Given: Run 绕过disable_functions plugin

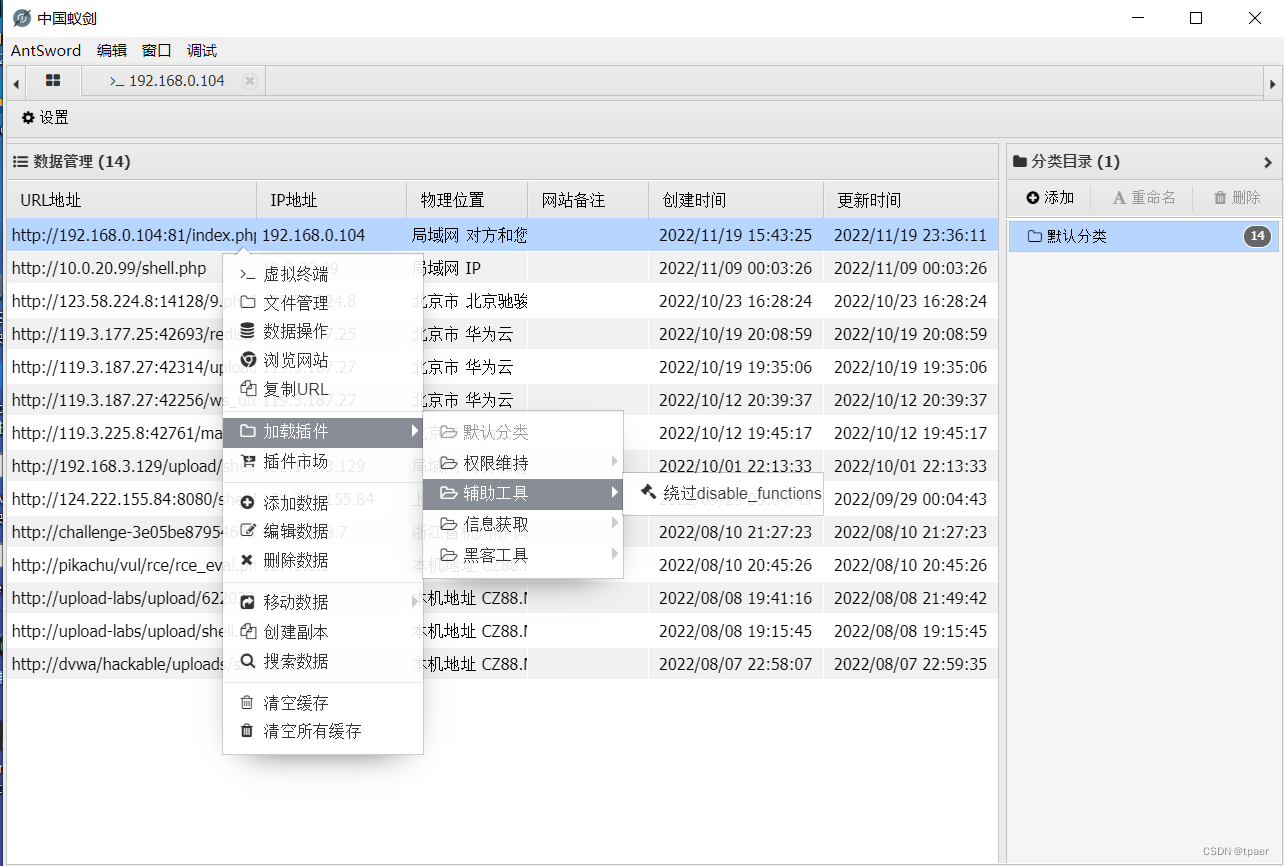Looking at the screenshot, I should (x=724, y=493).
